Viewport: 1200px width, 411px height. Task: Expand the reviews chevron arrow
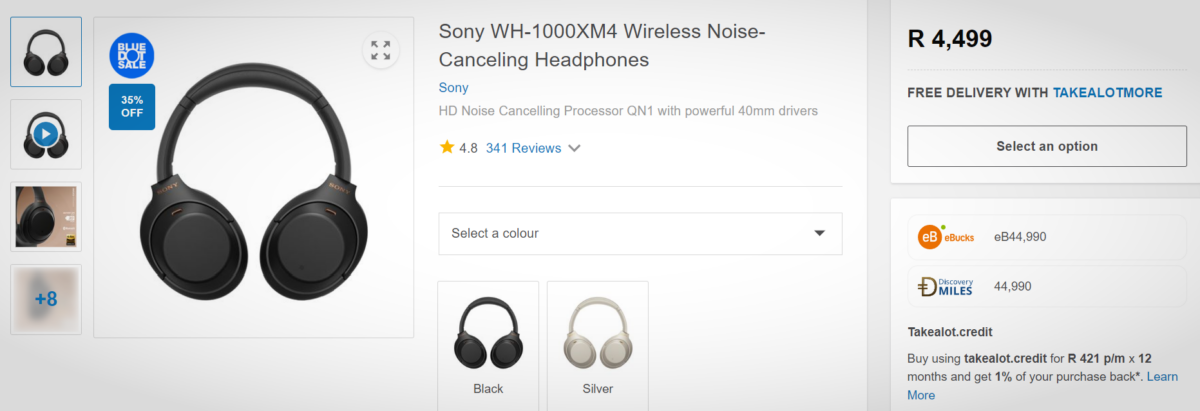click(x=574, y=148)
